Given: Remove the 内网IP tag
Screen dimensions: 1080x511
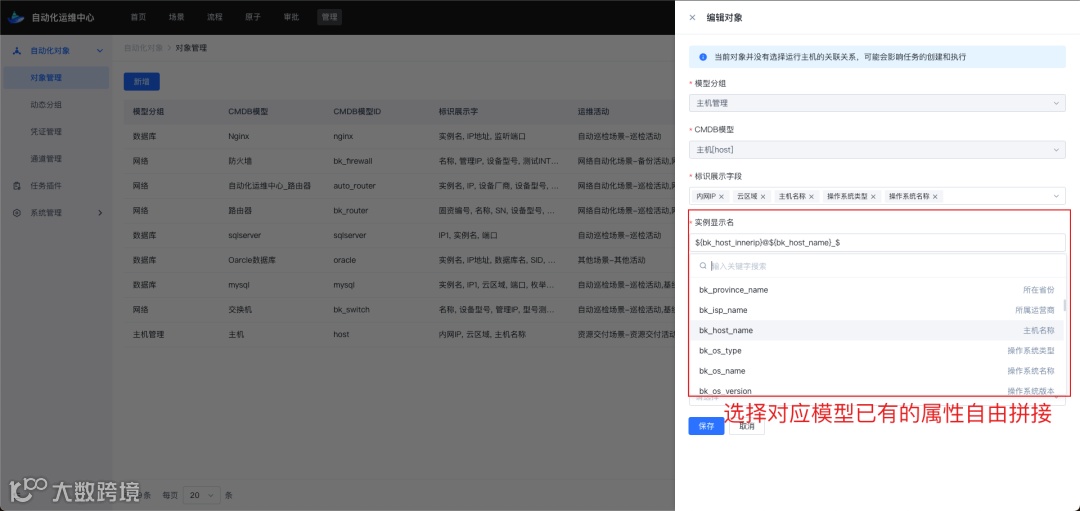Looking at the screenshot, I should click(x=721, y=197).
